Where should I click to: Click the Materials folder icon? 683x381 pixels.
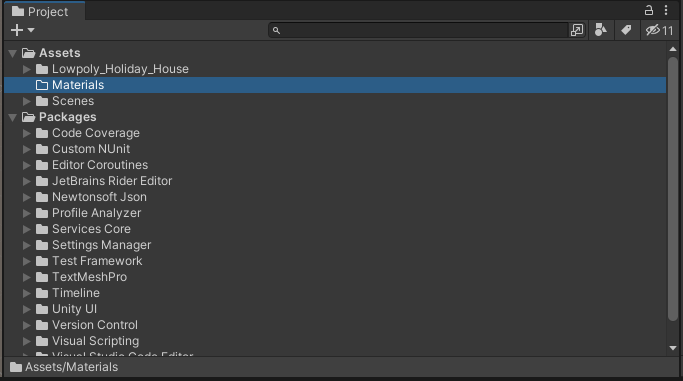point(42,85)
